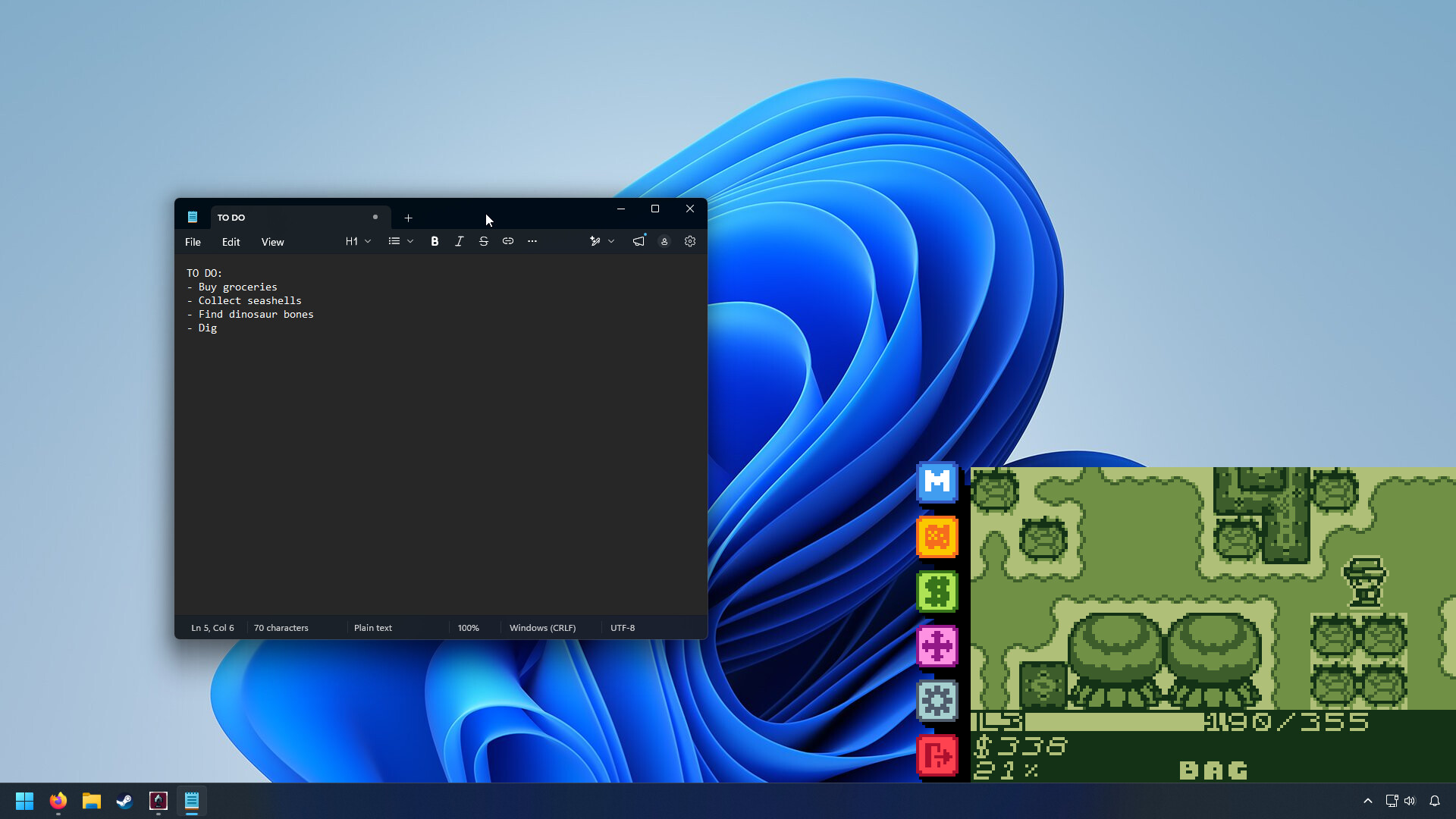Click the "Buy groceries" line in the text area
Viewport: 1456px width, 819px height.
pos(238,287)
